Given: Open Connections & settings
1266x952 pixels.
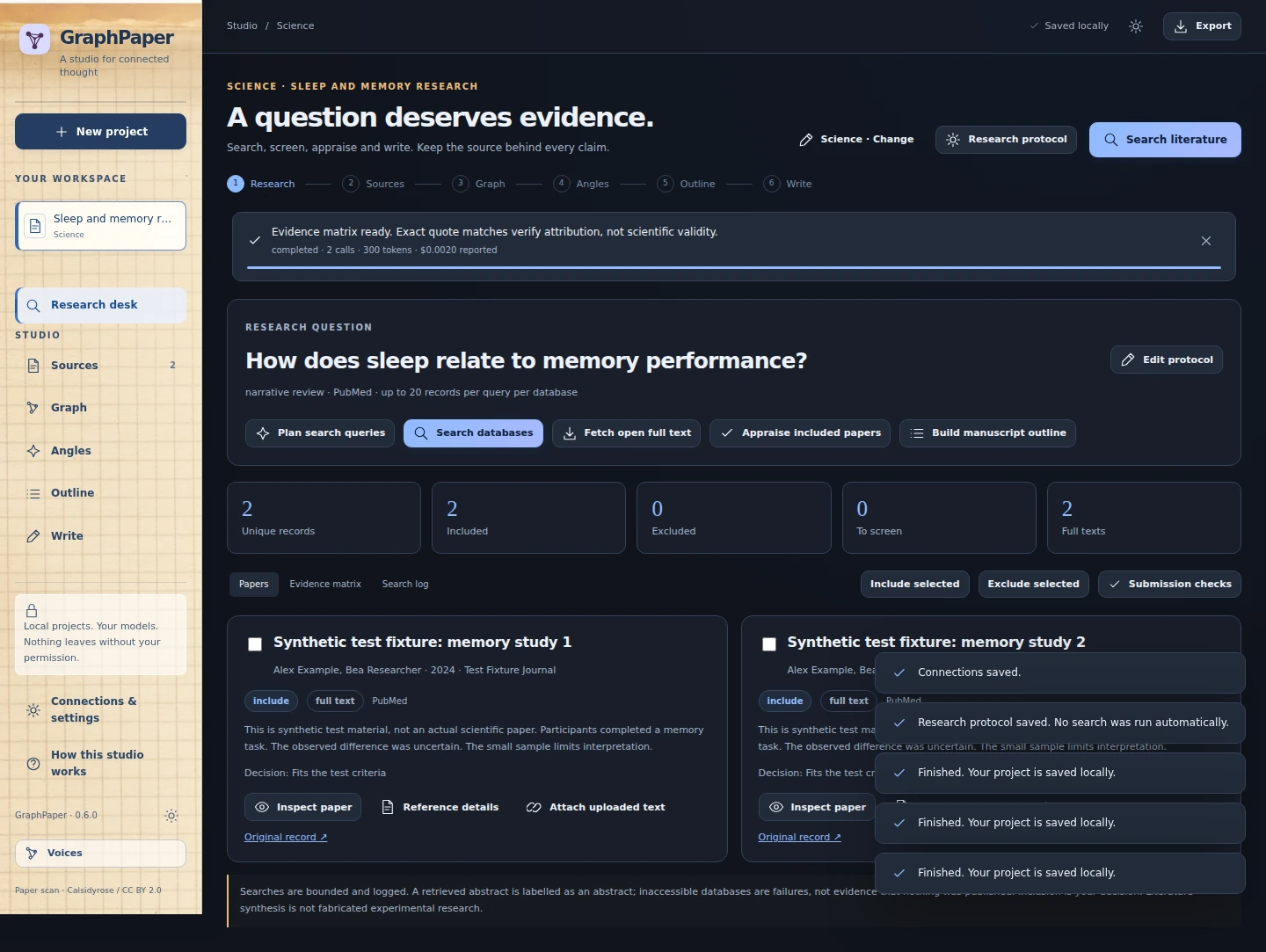Looking at the screenshot, I should 100,709.
